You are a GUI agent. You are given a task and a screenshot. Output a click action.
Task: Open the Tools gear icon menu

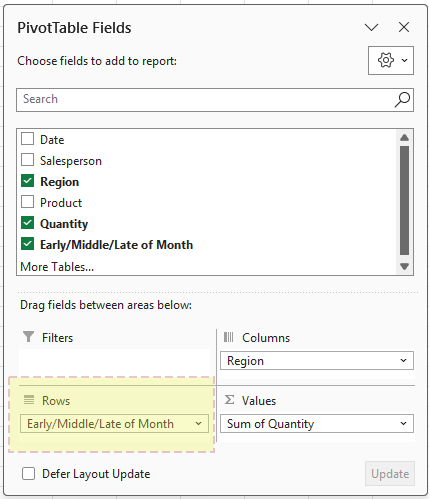pos(386,60)
